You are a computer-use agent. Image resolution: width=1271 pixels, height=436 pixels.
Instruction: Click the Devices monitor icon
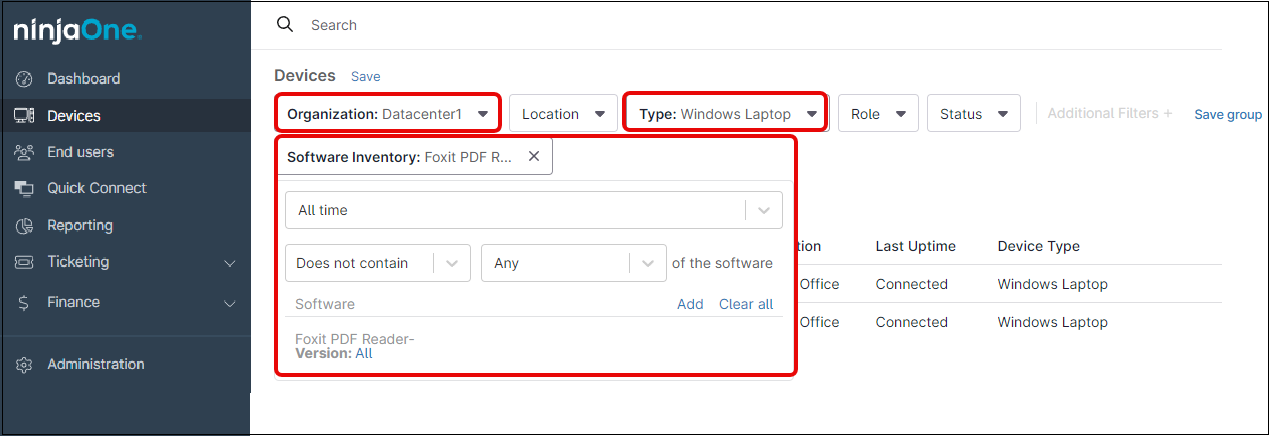[x=25, y=116]
